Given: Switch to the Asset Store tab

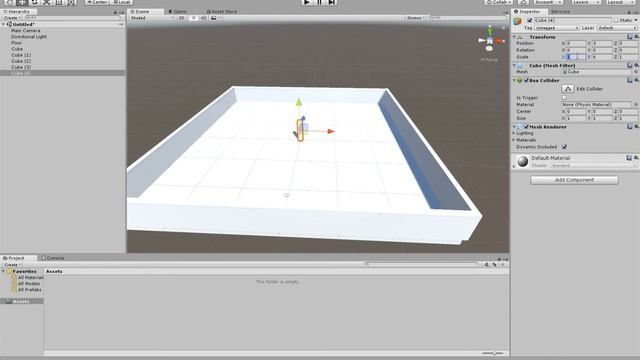Looking at the screenshot, I should pos(222,11).
